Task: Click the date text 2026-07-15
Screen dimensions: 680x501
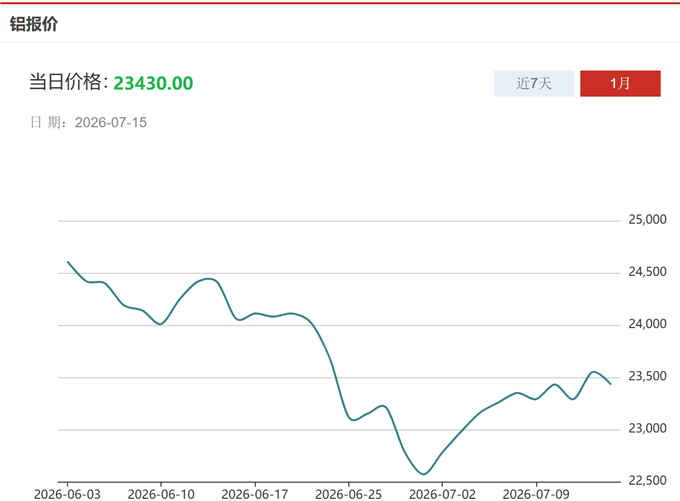Action: click(x=111, y=122)
